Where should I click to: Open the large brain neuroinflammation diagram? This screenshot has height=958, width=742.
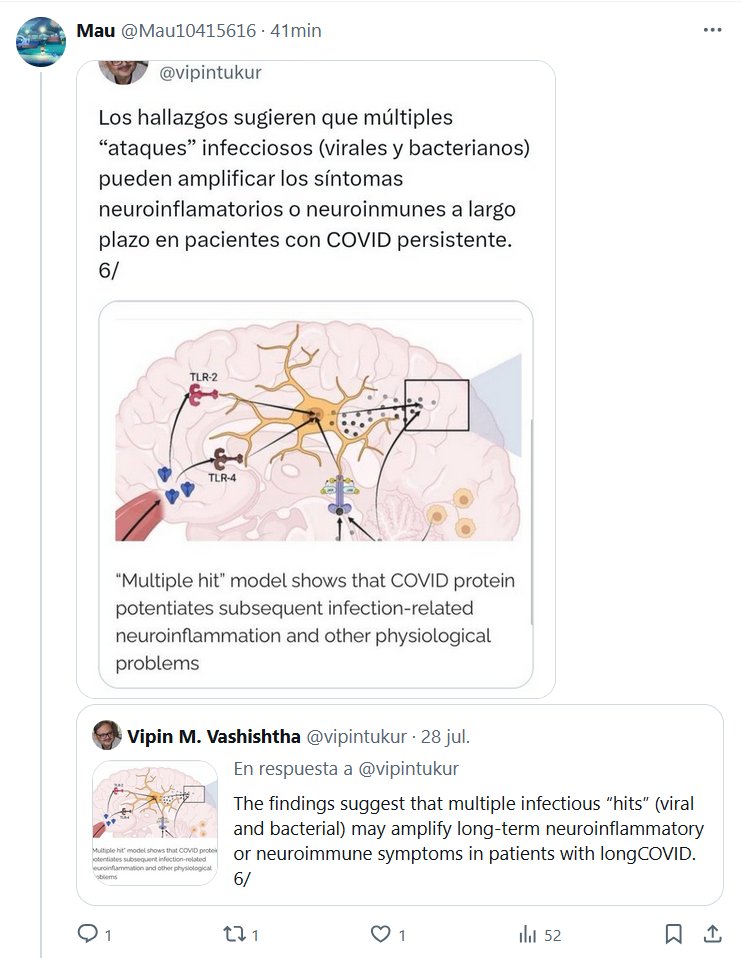[316, 429]
